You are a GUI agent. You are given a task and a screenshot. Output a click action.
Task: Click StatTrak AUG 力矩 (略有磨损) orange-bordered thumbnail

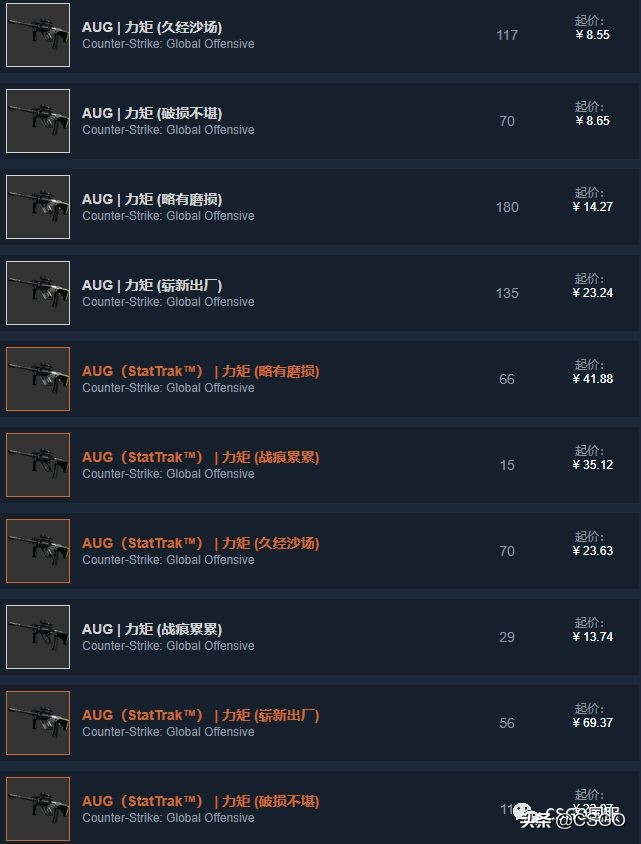click(38, 379)
